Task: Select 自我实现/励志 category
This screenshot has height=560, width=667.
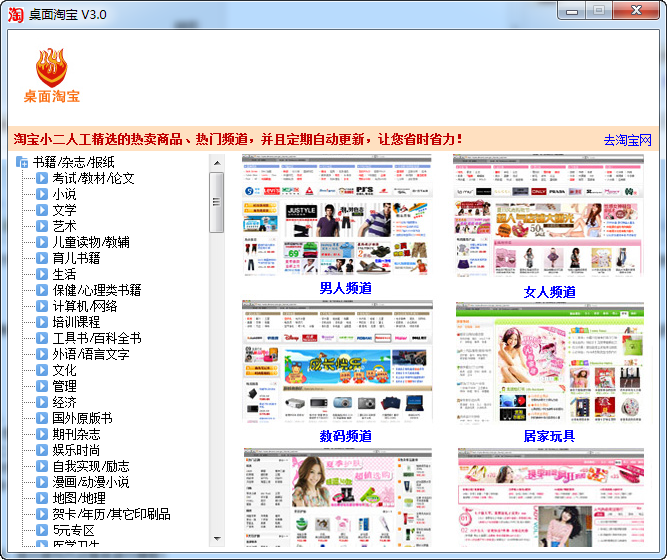Action: 91,466
